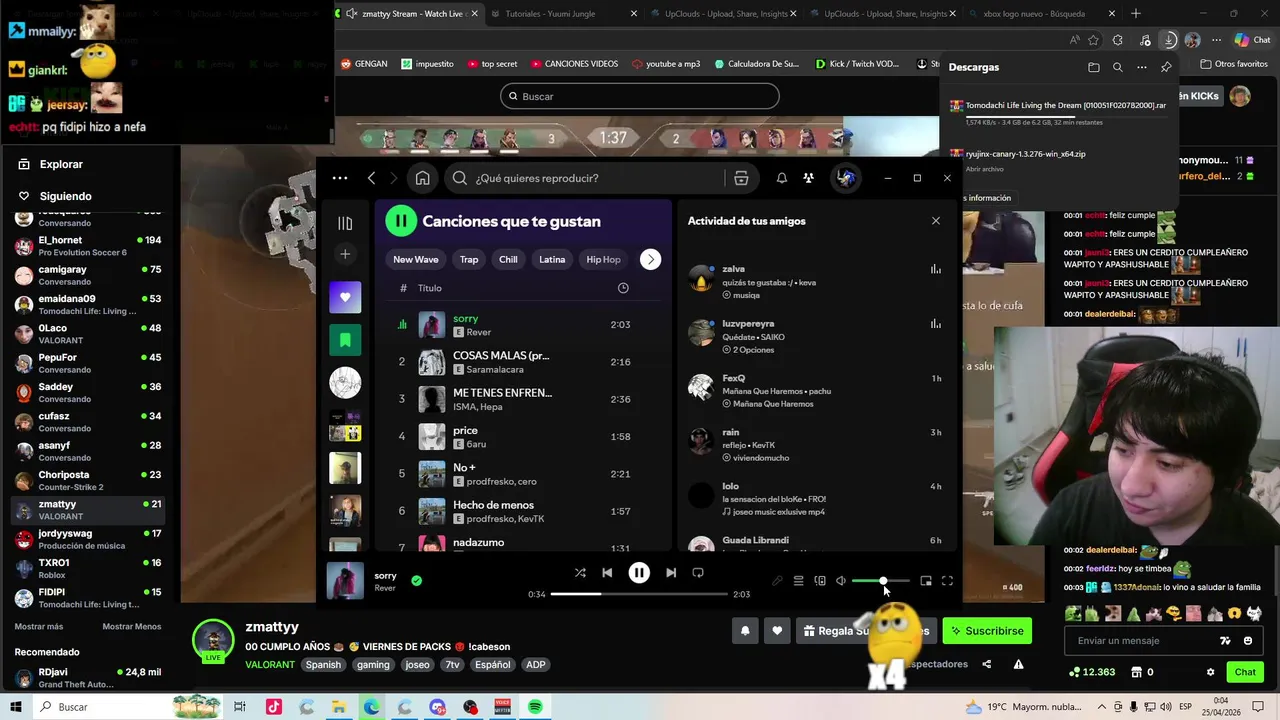Screen dimensions: 1280x720
Task: Click the Spanish stream tag
Action: pyautogui.click(x=323, y=665)
